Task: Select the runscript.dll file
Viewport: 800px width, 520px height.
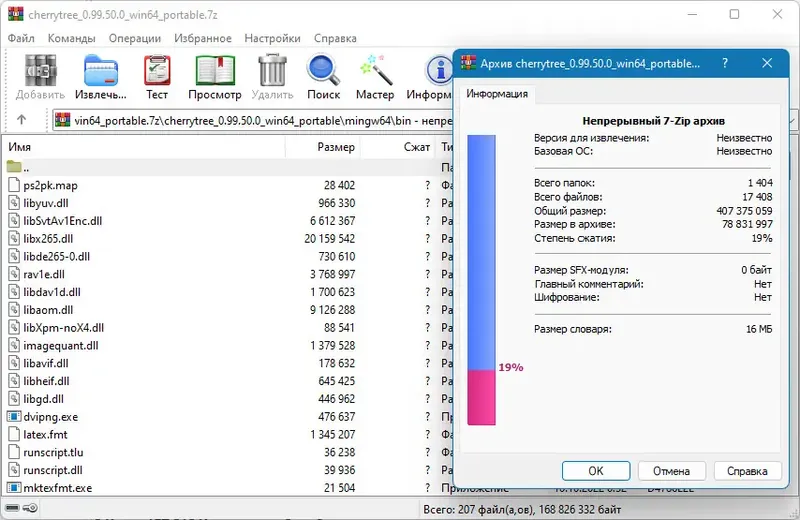Action: click(x=53, y=470)
